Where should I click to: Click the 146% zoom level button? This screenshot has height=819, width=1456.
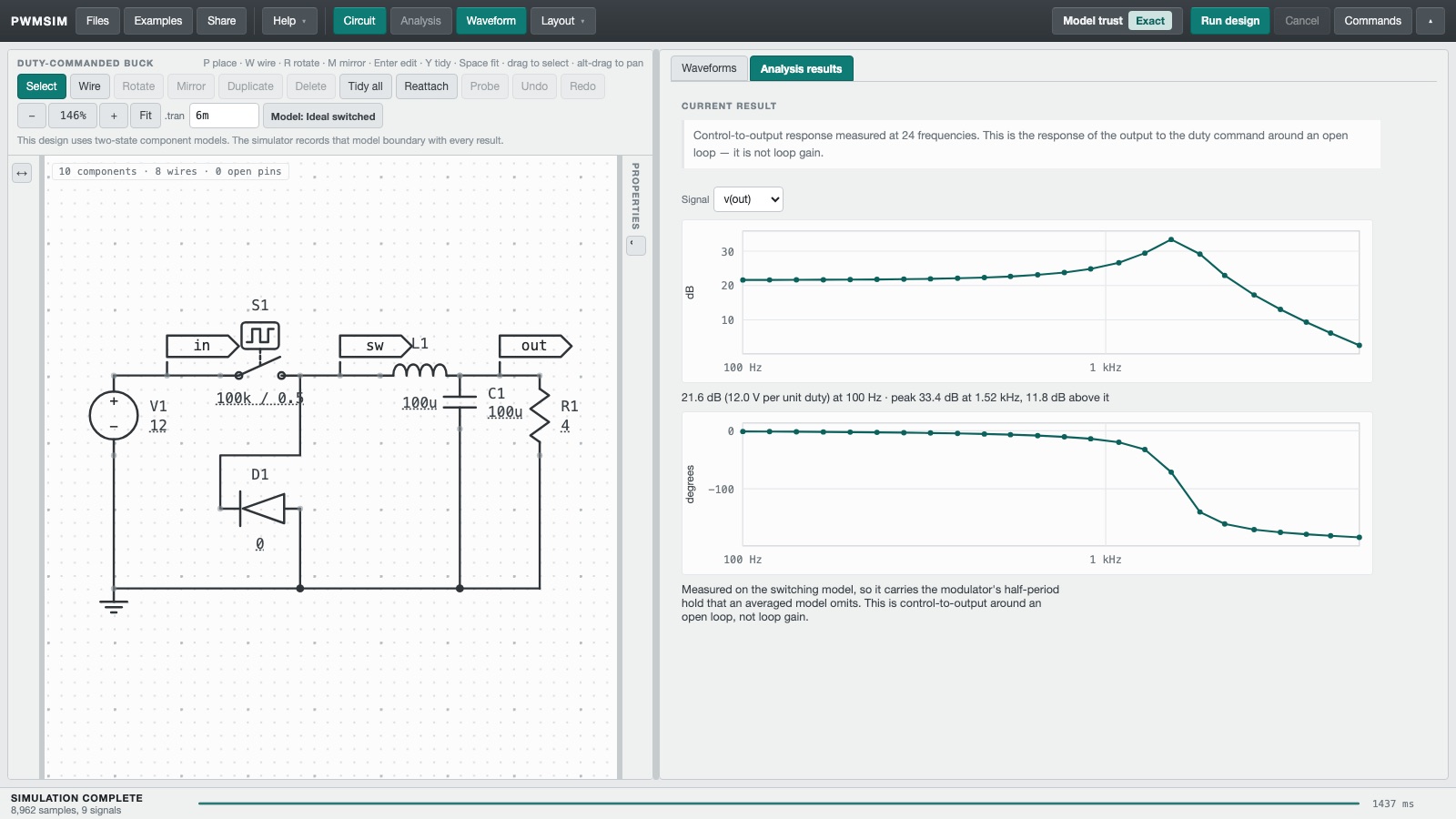point(73,116)
